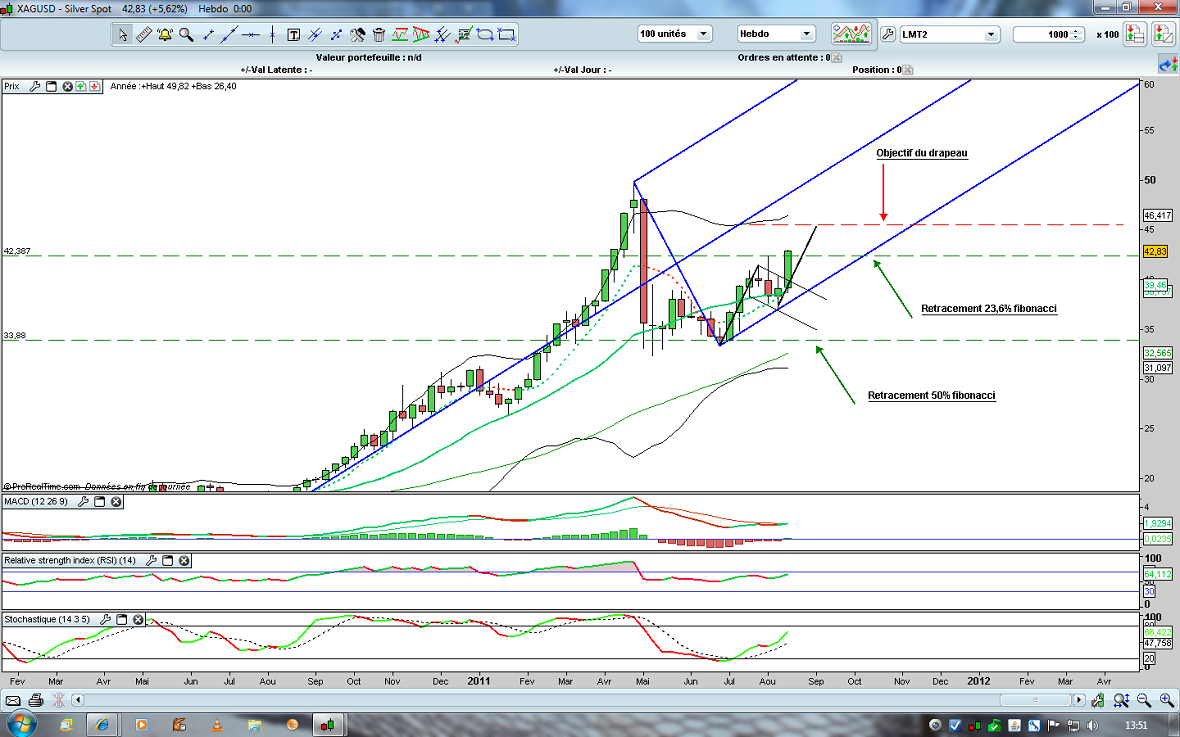This screenshot has width=1180, height=737.
Task: Click the trash can delete-objects icon
Action: 378,34
